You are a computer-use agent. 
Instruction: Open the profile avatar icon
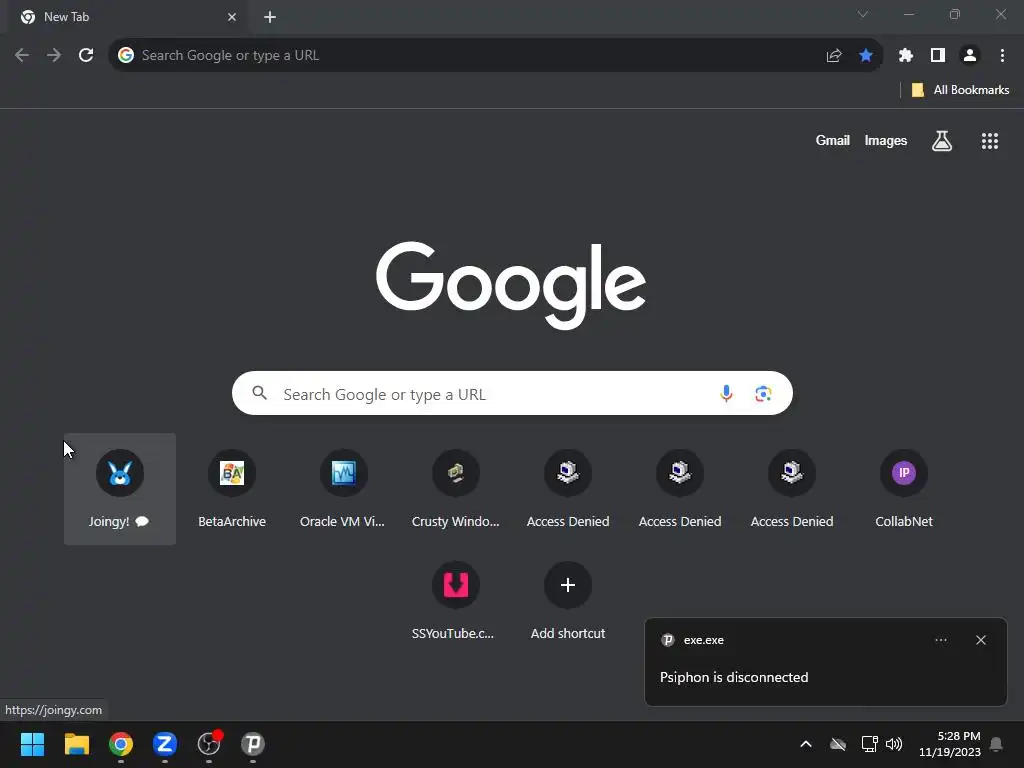pos(970,56)
